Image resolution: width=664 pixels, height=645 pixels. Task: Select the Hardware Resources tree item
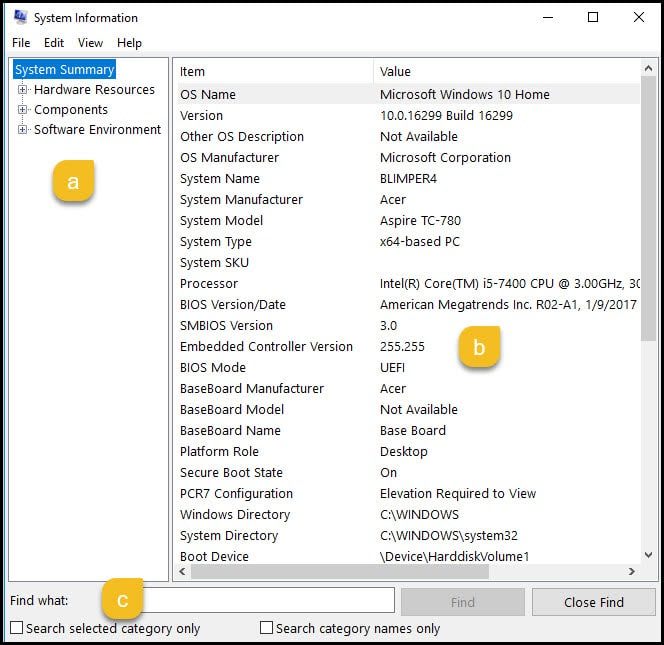pyautogui.click(x=94, y=89)
